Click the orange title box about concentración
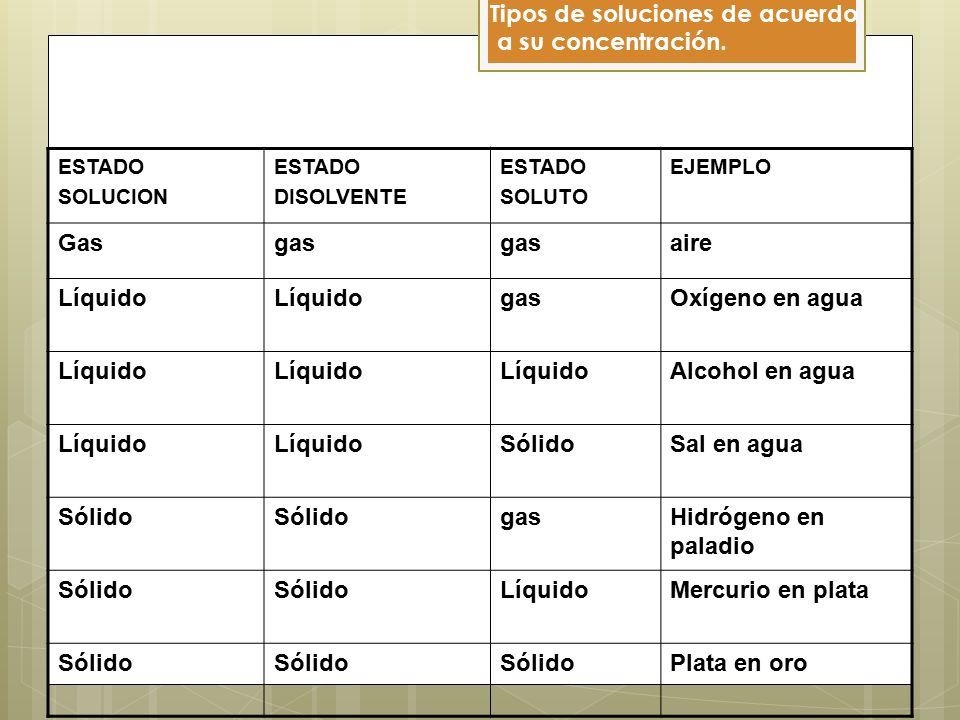Screen dimensions: 960x720 (x=672, y=34)
